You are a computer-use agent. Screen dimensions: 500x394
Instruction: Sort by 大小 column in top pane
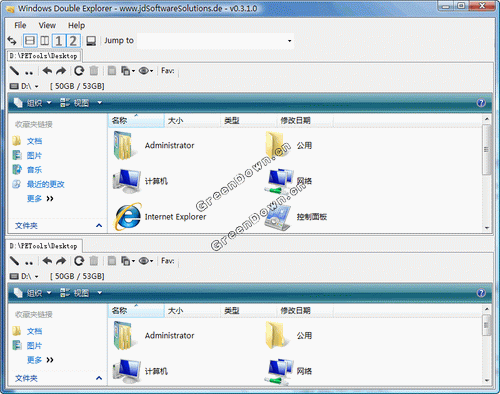[192, 120]
